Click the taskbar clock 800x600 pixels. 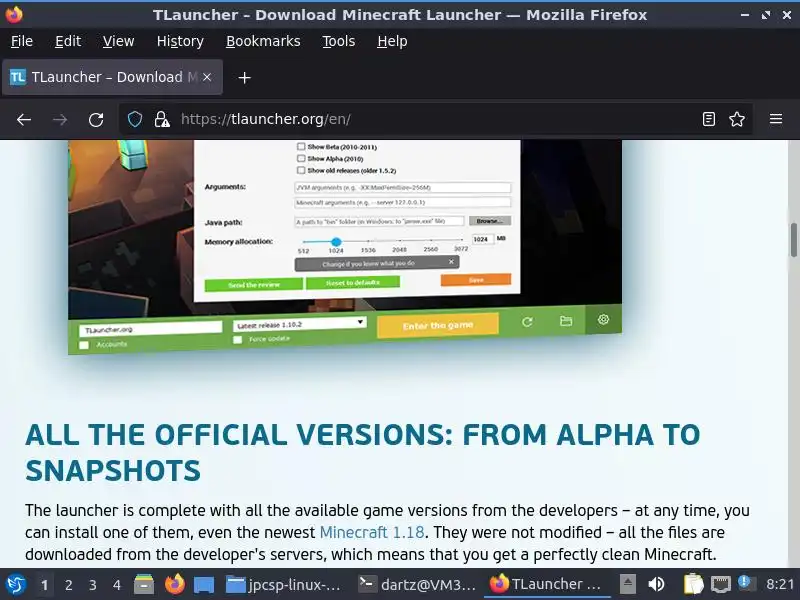pyautogui.click(x=780, y=584)
